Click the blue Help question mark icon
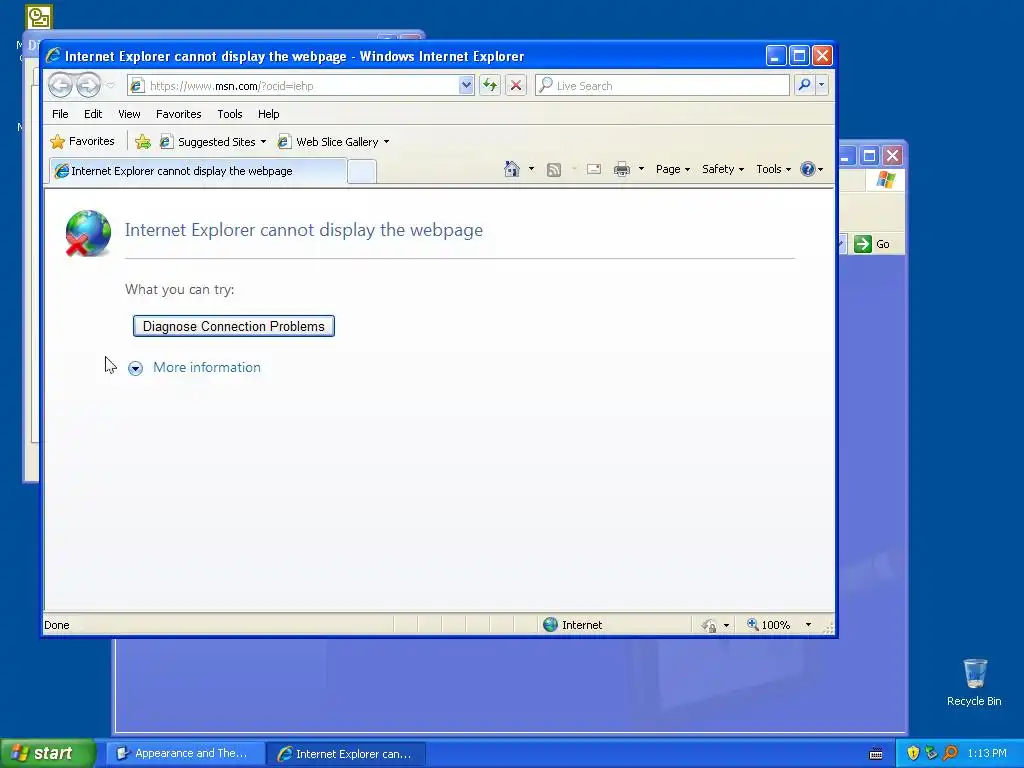The height and width of the screenshot is (768, 1024). (x=808, y=169)
